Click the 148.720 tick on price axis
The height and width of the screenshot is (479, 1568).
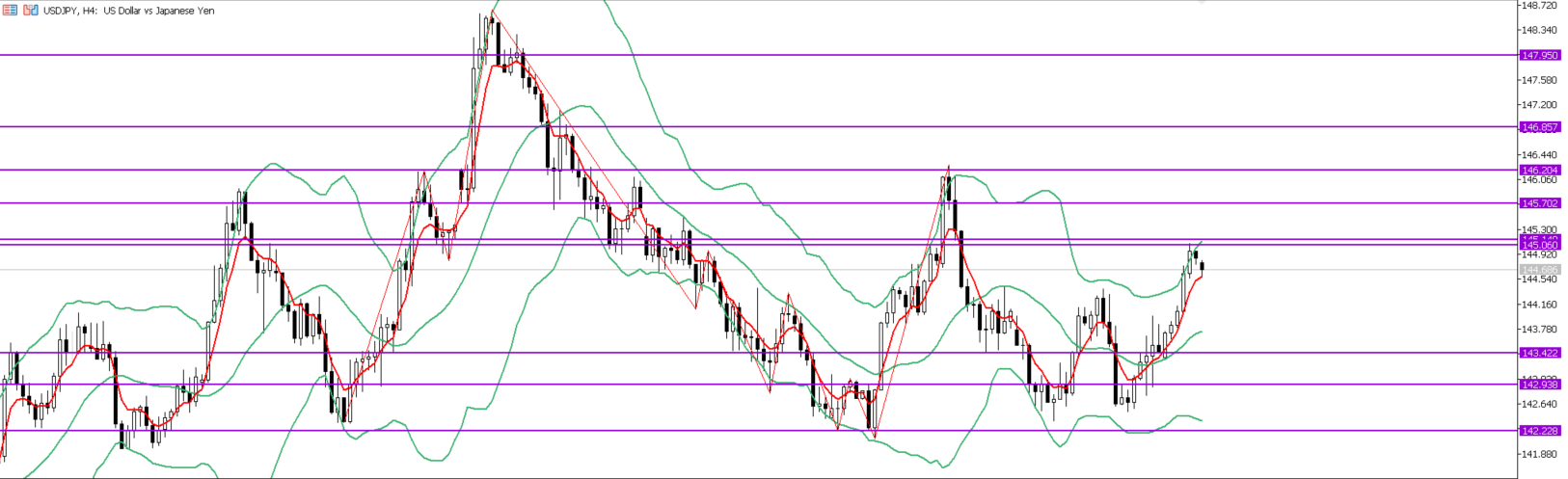(1540, 5)
